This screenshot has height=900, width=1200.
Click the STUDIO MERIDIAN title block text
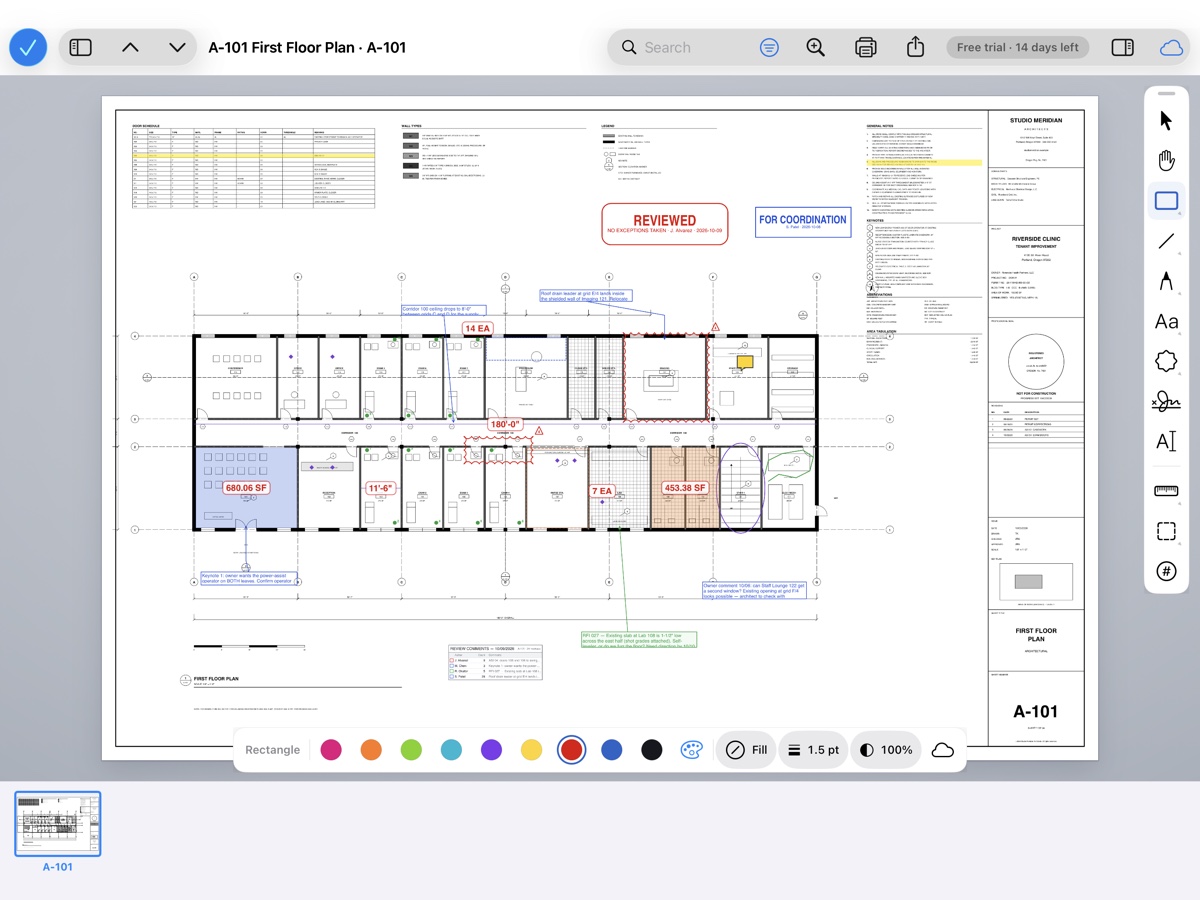(1036, 120)
